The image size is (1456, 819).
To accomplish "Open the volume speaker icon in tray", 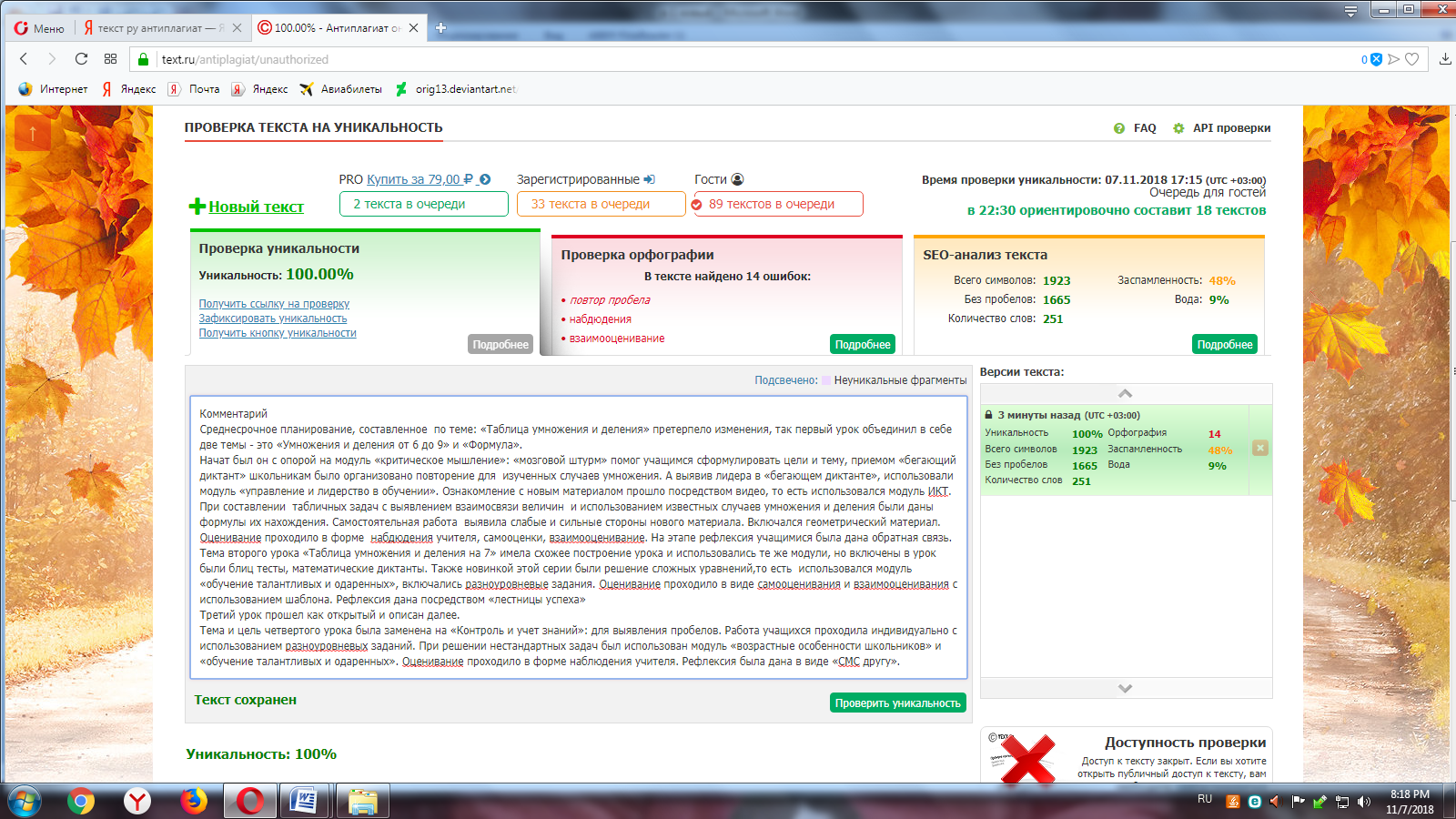I will [1363, 802].
